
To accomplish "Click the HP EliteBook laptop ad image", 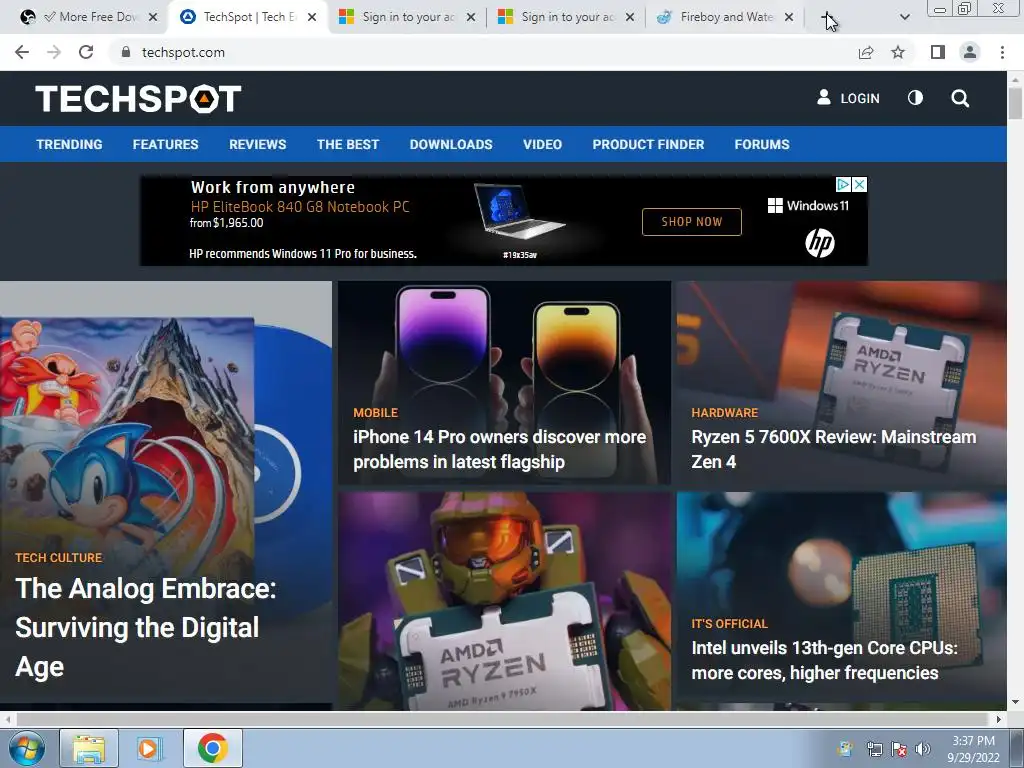I will pyautogui.click(x=519, y=213).
